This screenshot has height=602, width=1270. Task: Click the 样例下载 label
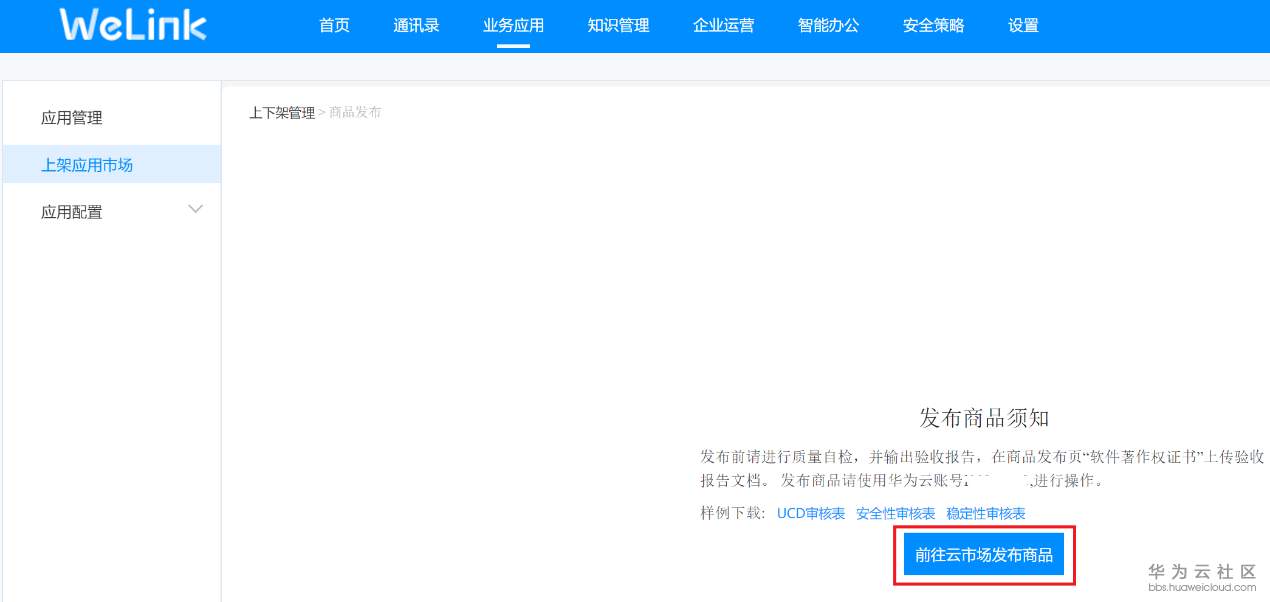[x=732, y=513]
